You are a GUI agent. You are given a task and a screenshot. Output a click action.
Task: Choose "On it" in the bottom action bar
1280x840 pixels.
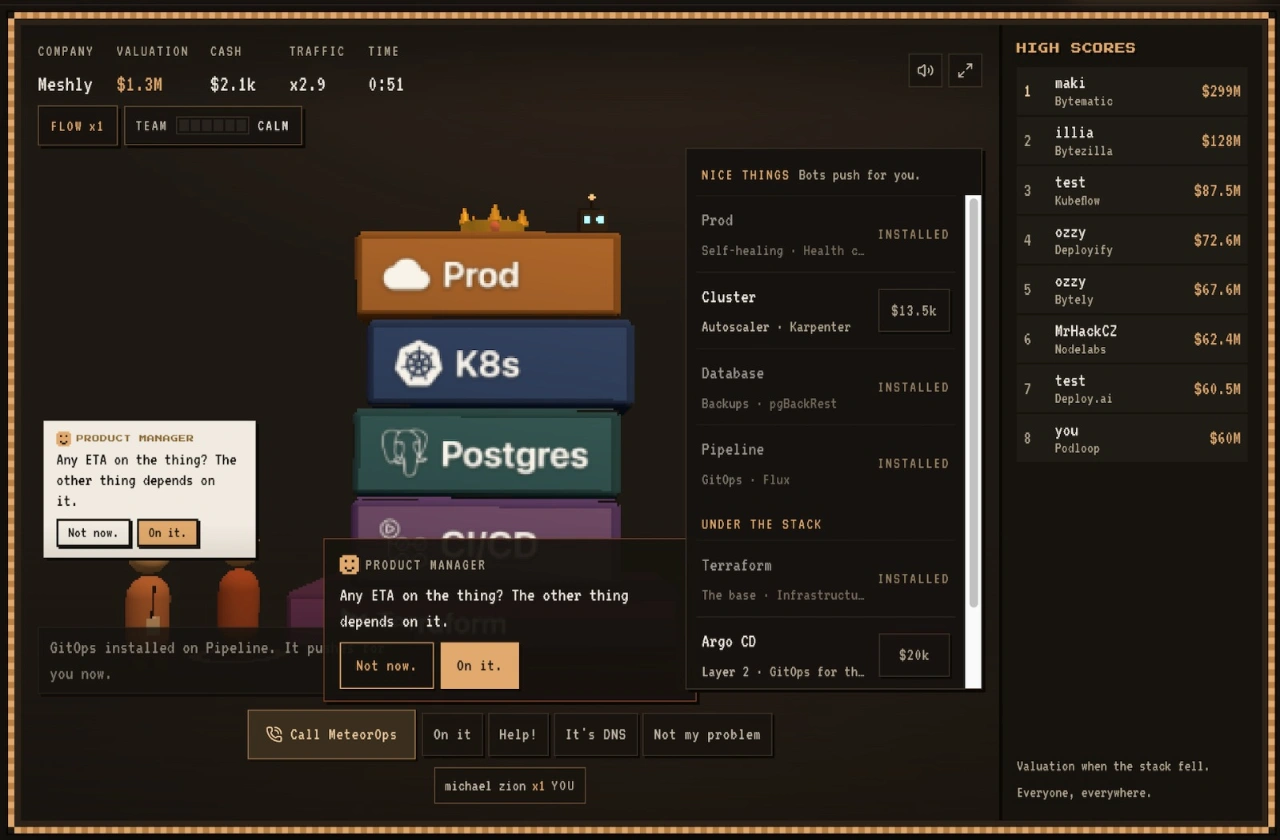452,734
